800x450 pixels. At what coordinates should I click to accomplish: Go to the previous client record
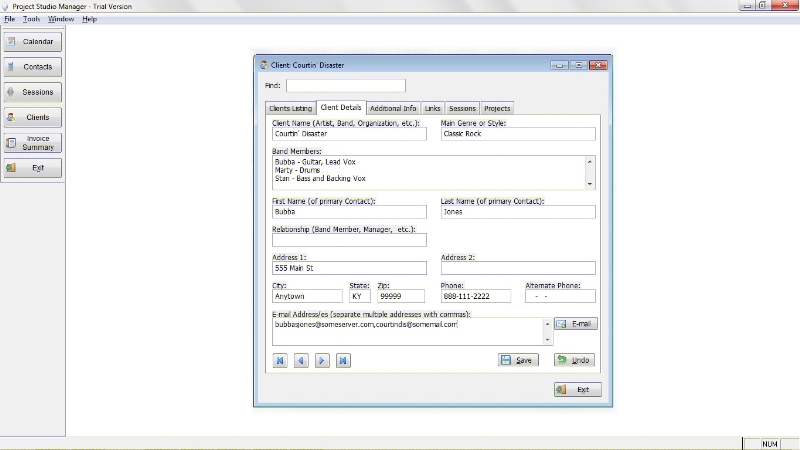point(301,360)
